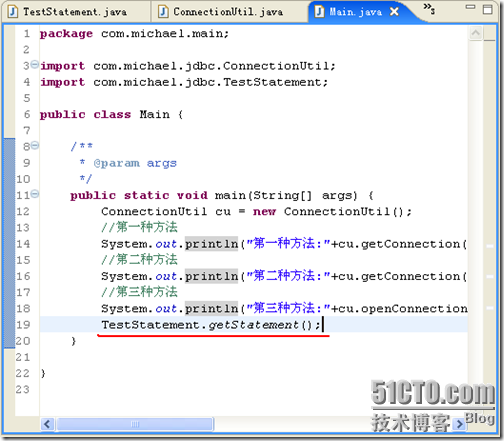Click the comment '//第二种方法' on line 15
The height and width of the screenshot is (441, 504).
pyautogui.click(x=139, y=260)
